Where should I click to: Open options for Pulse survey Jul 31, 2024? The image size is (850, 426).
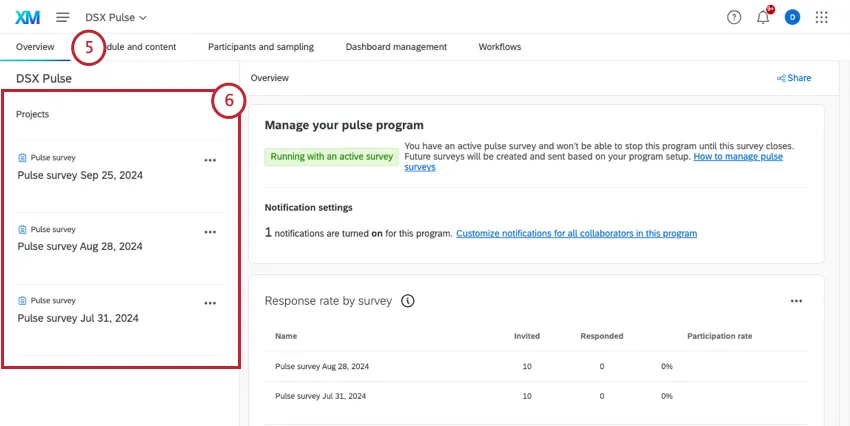(x=210, y=303)
